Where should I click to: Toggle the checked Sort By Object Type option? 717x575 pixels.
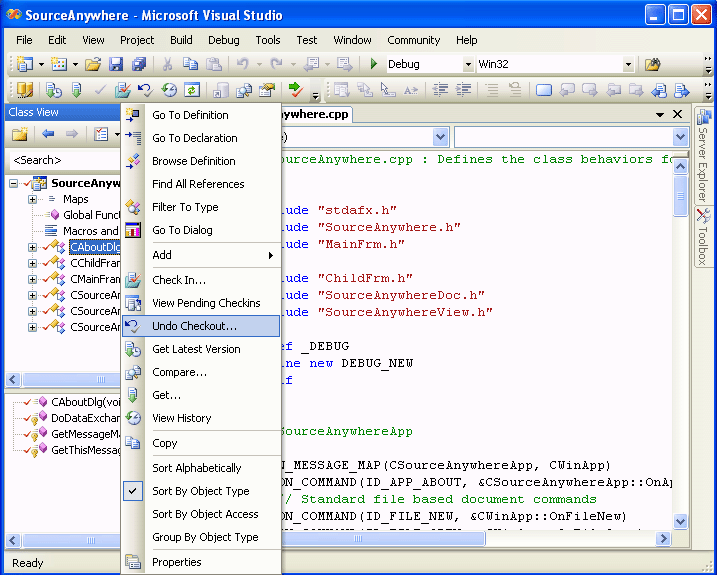[x=200, y=491]
